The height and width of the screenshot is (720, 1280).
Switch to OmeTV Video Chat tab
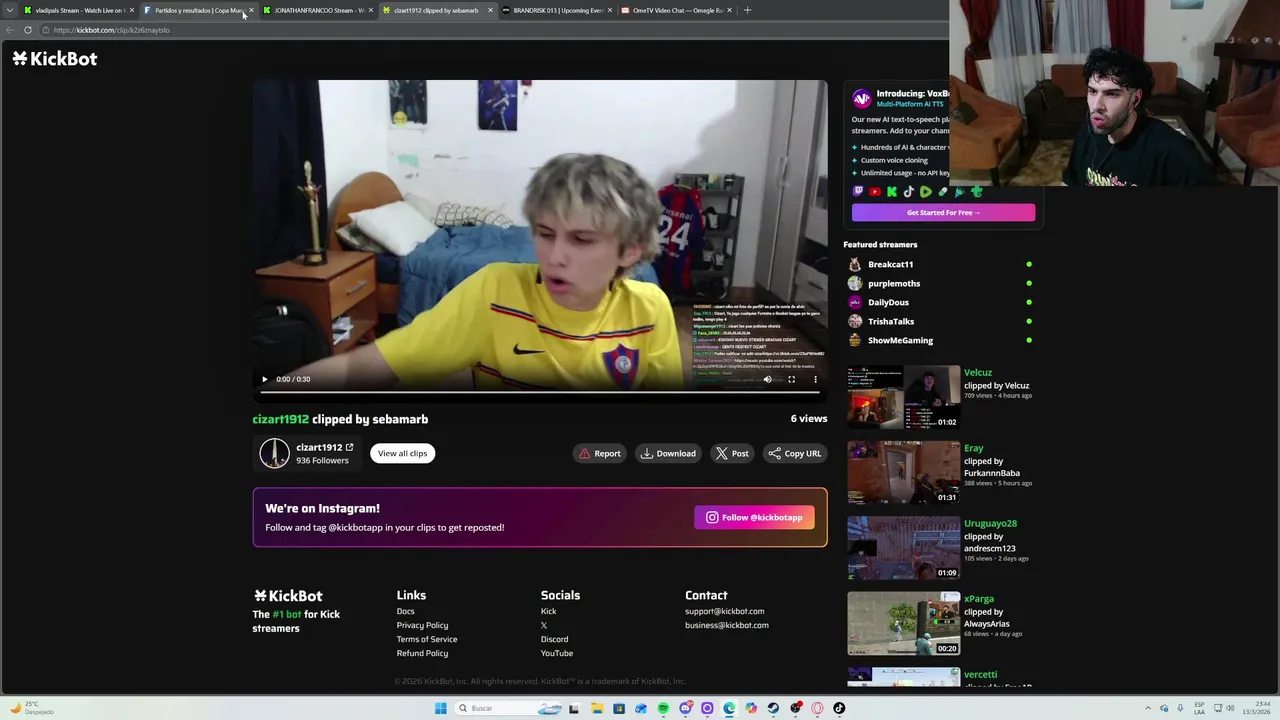676,10
